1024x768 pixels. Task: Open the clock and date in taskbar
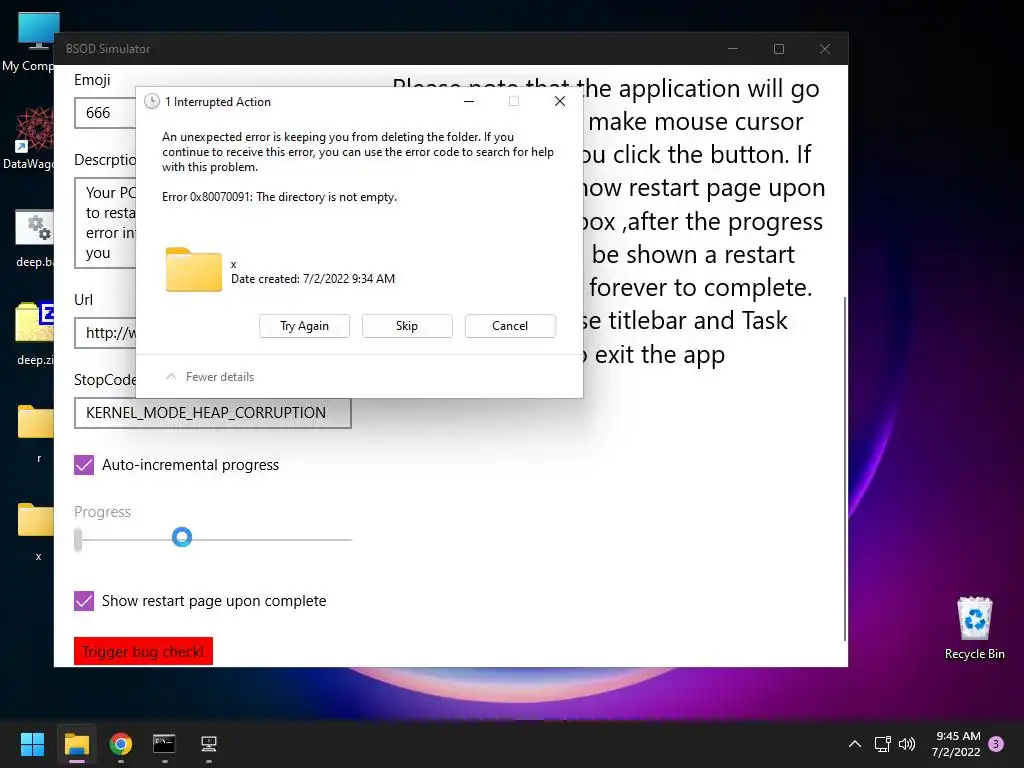[956, 744]
